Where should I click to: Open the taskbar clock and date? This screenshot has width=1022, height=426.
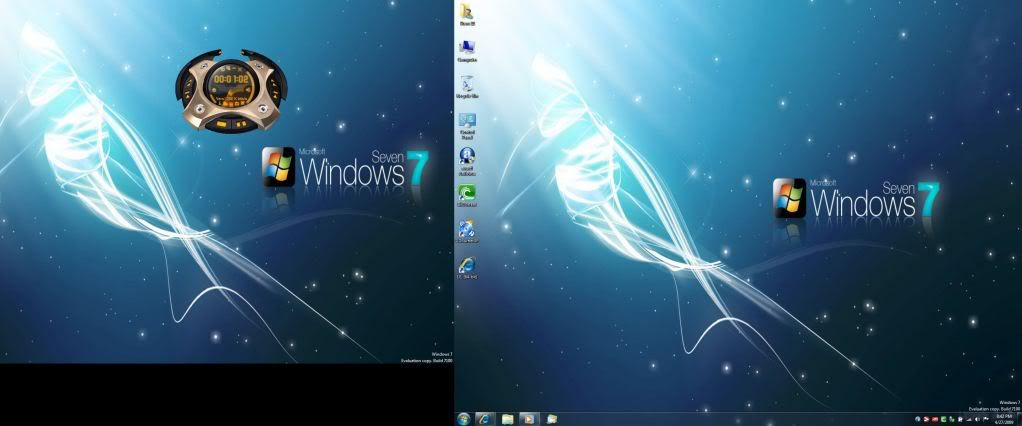click(x=1004, y=419)
